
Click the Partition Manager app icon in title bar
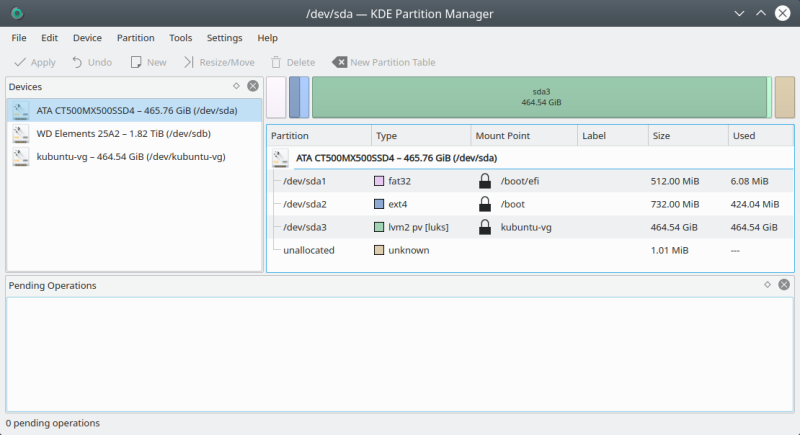coord(17,13)
